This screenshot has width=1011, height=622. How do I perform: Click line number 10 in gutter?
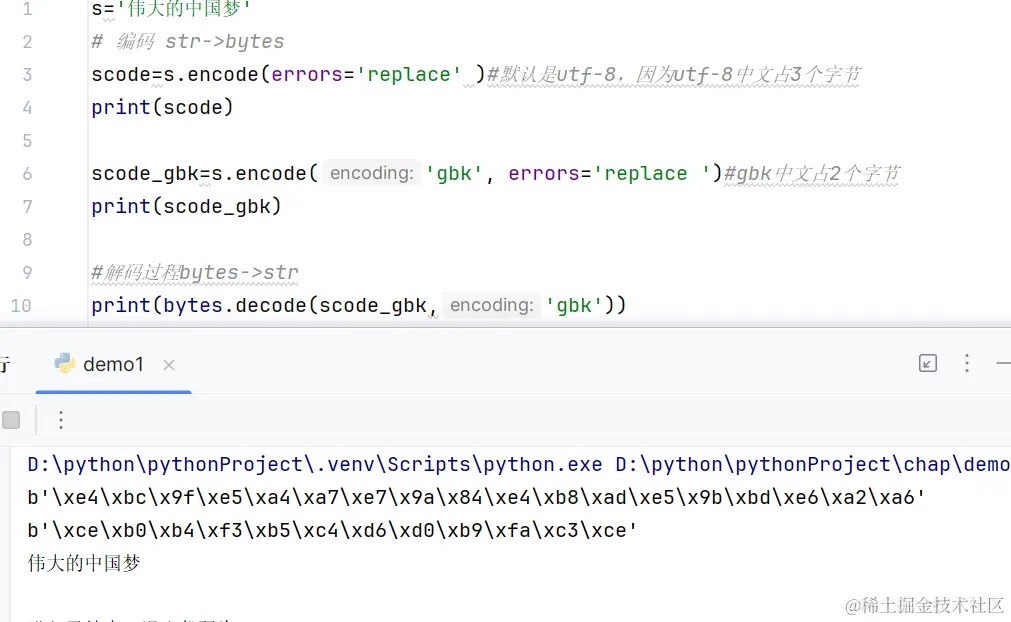(21, 306)
